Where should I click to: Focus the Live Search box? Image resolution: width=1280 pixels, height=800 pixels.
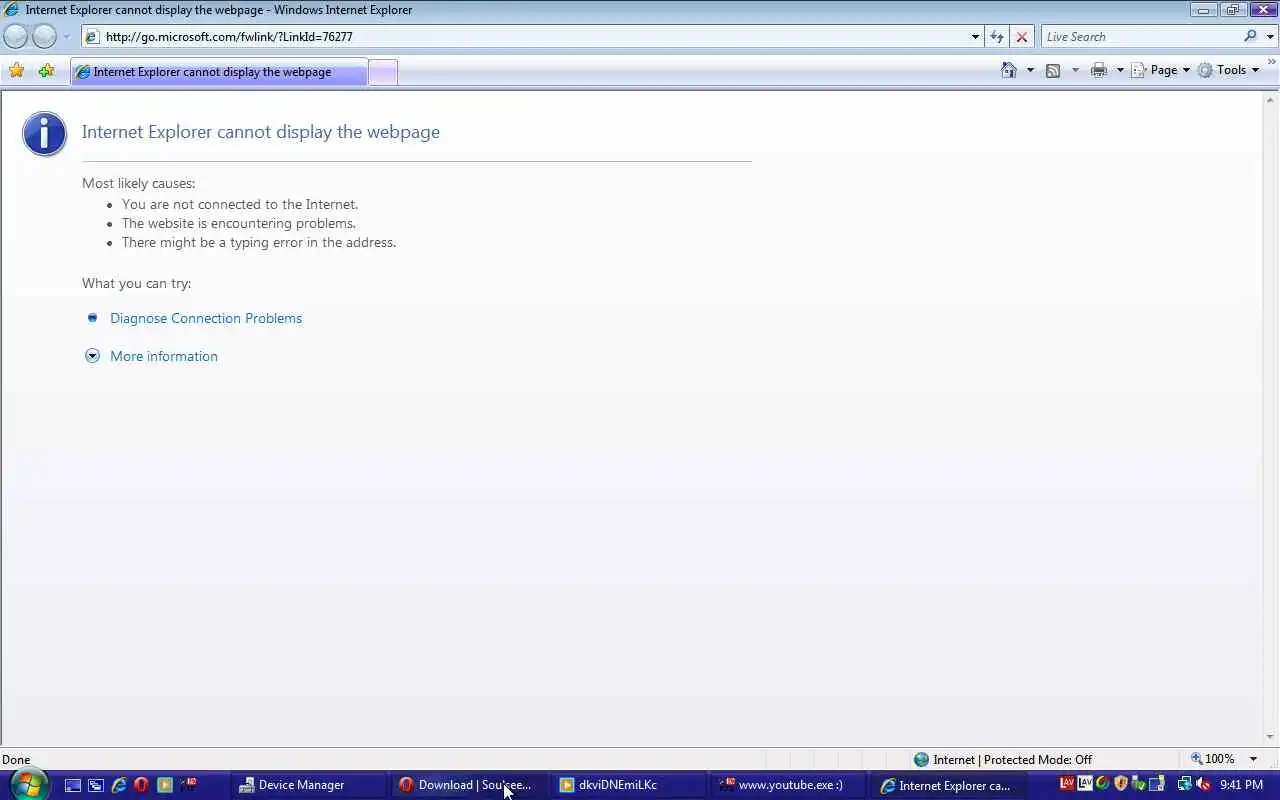click(x=1141, y=37)
